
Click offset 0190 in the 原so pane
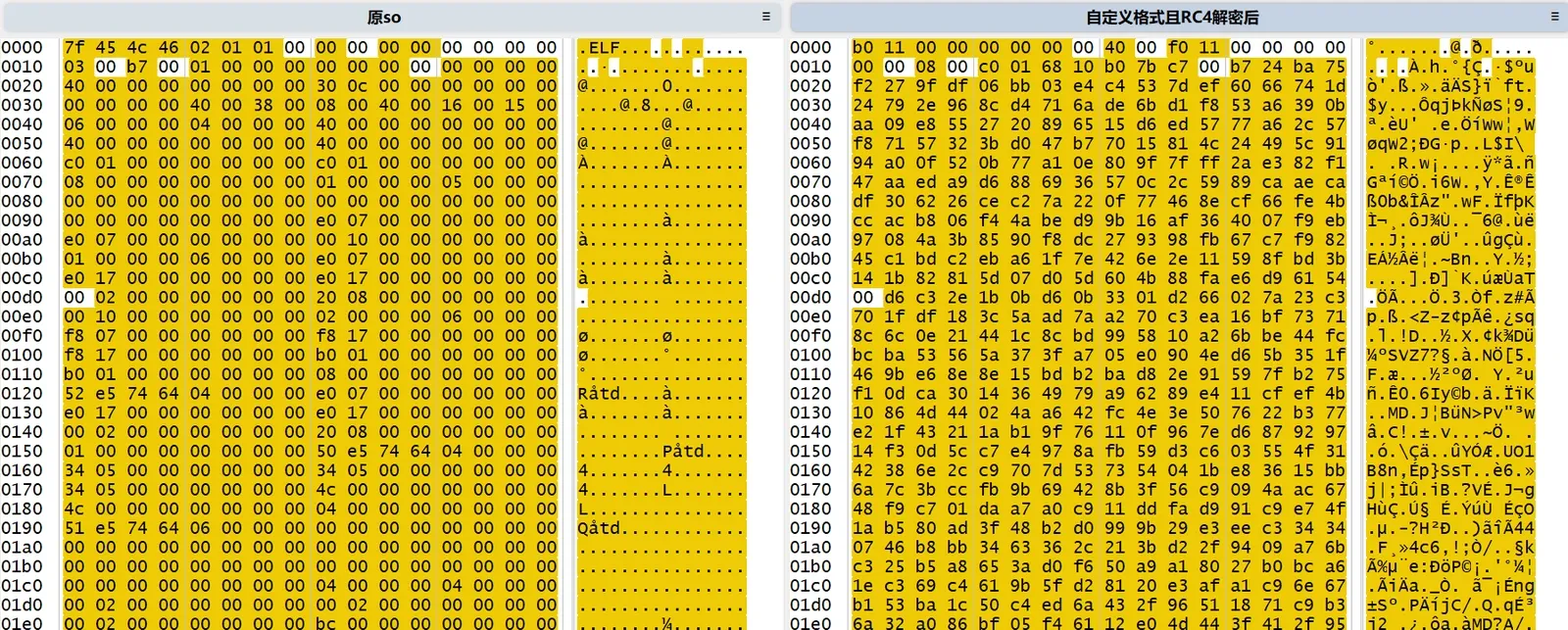(23, 527)
